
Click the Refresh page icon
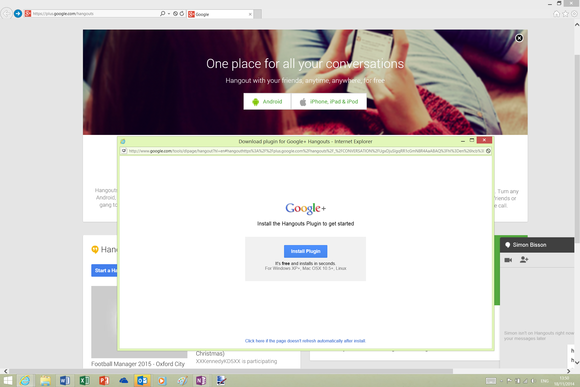(x=182, y=14)
